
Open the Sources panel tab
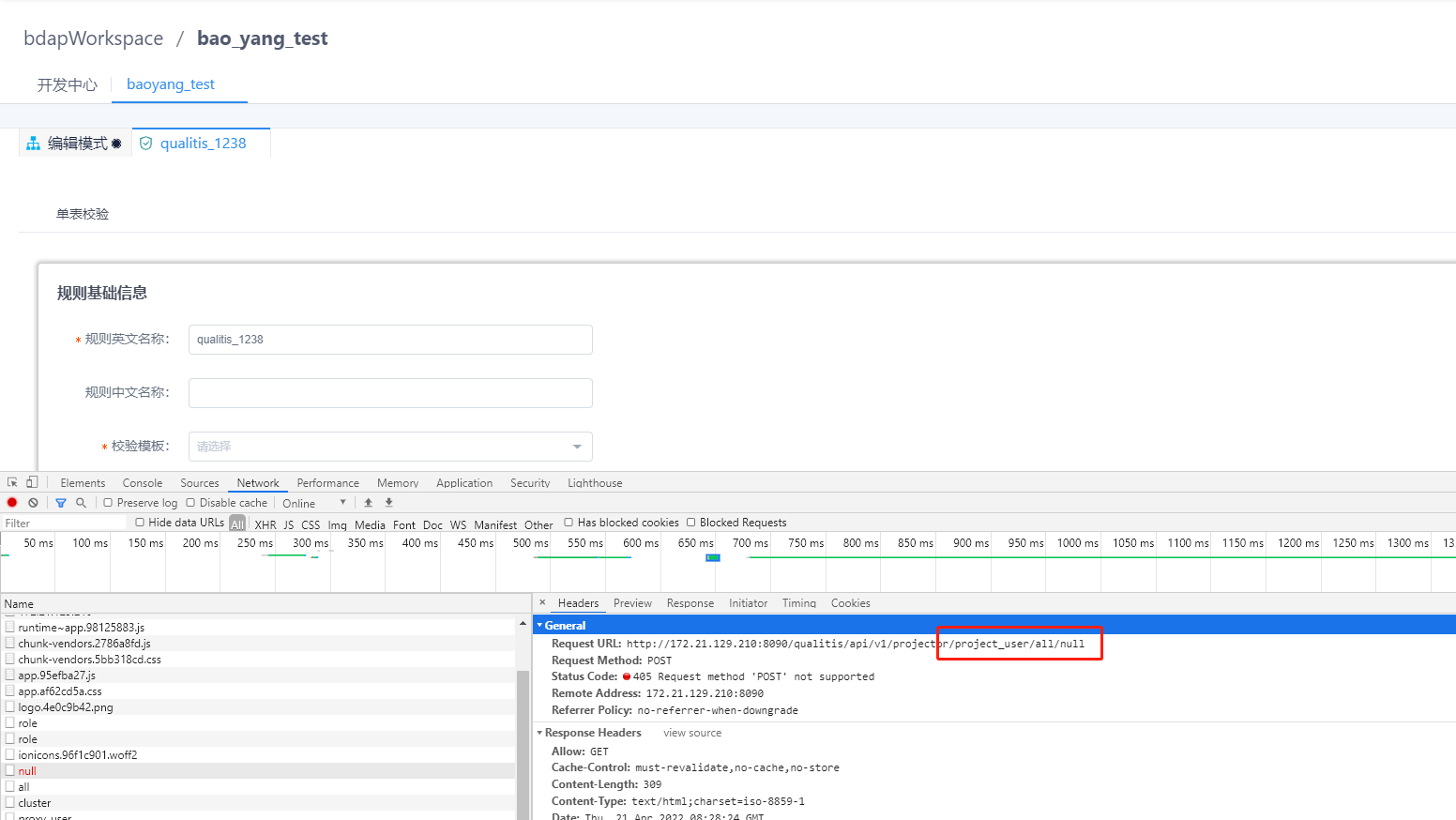point(200,482)
